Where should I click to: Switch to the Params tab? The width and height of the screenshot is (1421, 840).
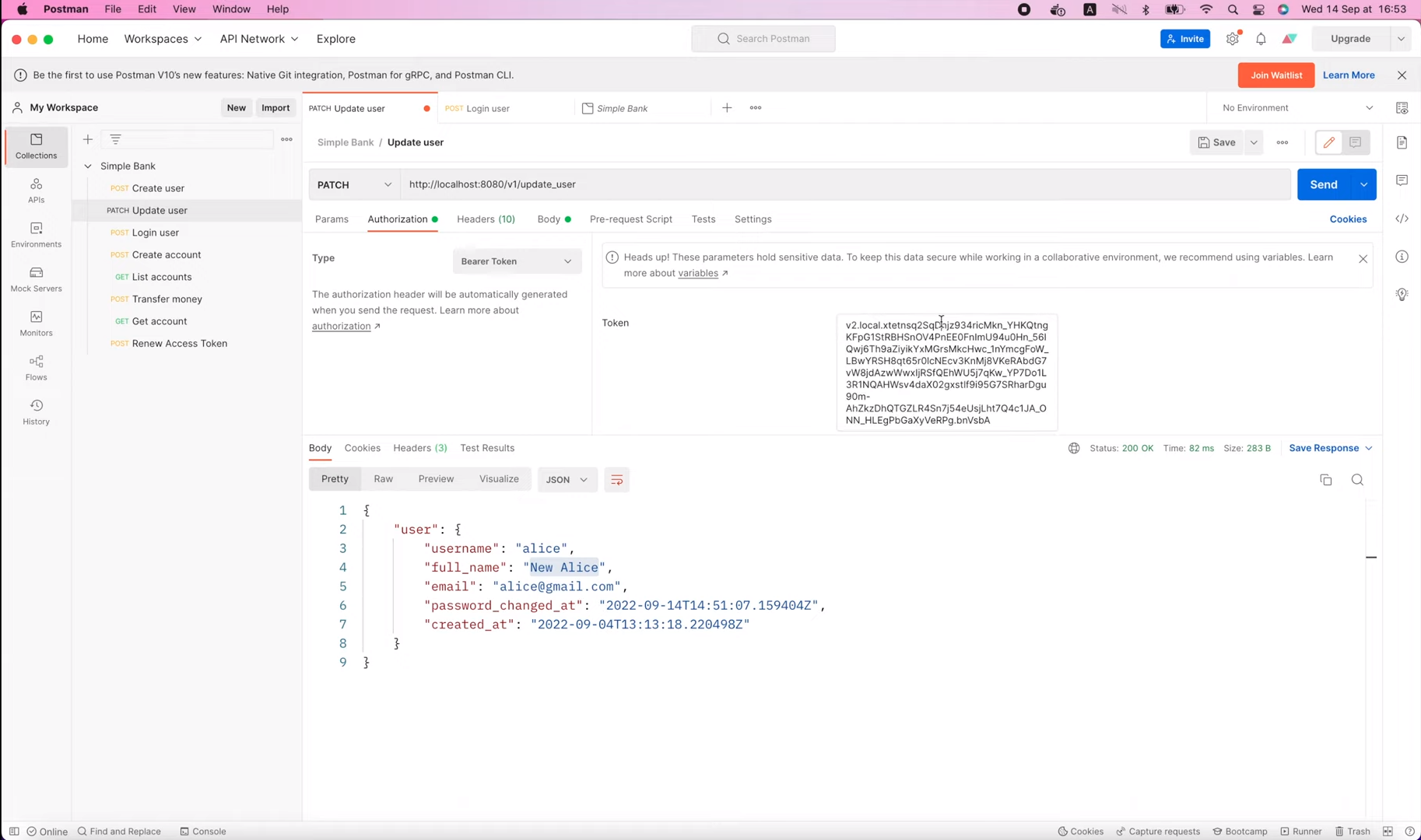point(332,219)
